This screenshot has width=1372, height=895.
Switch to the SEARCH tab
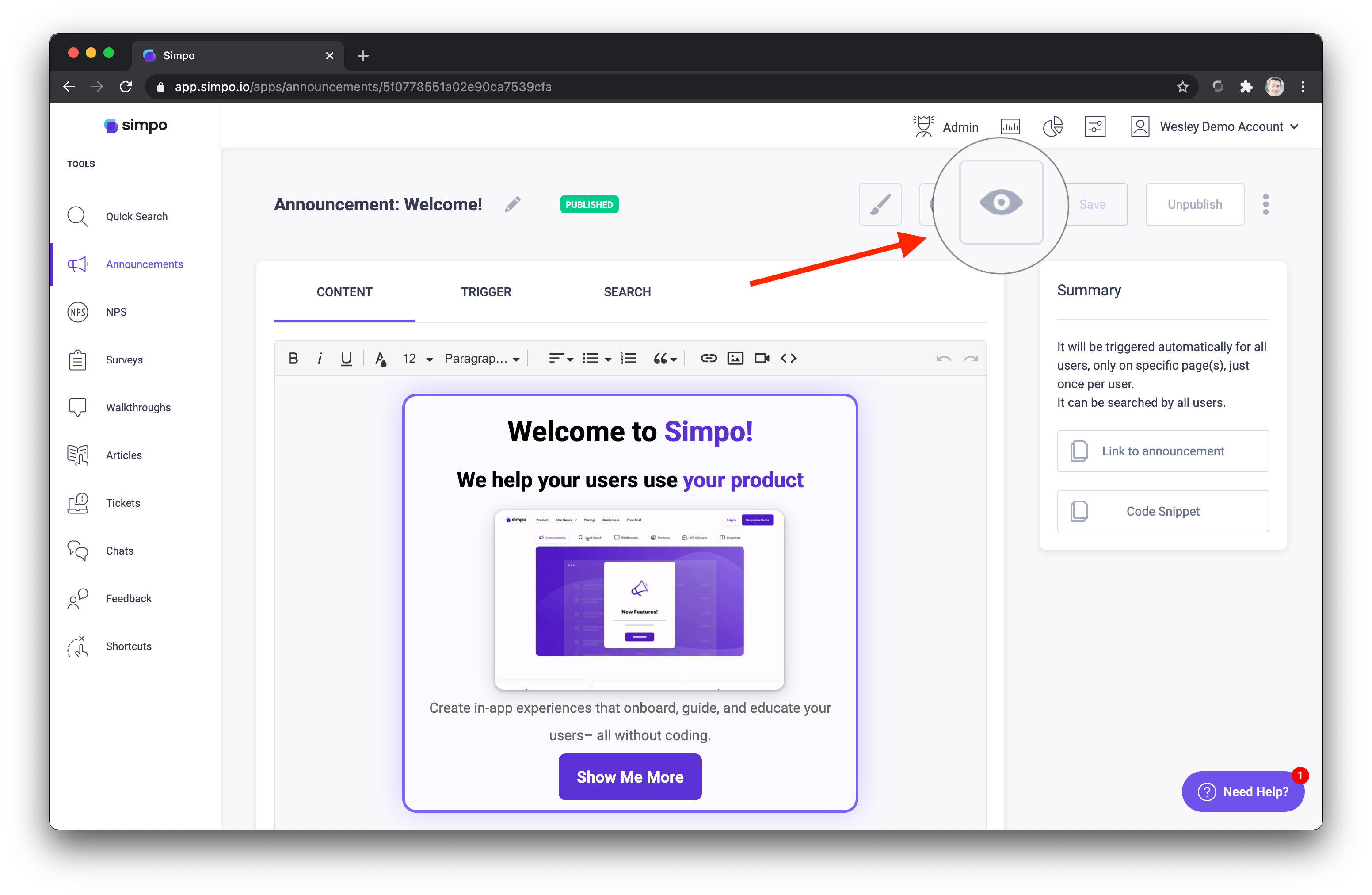(627, 292)
